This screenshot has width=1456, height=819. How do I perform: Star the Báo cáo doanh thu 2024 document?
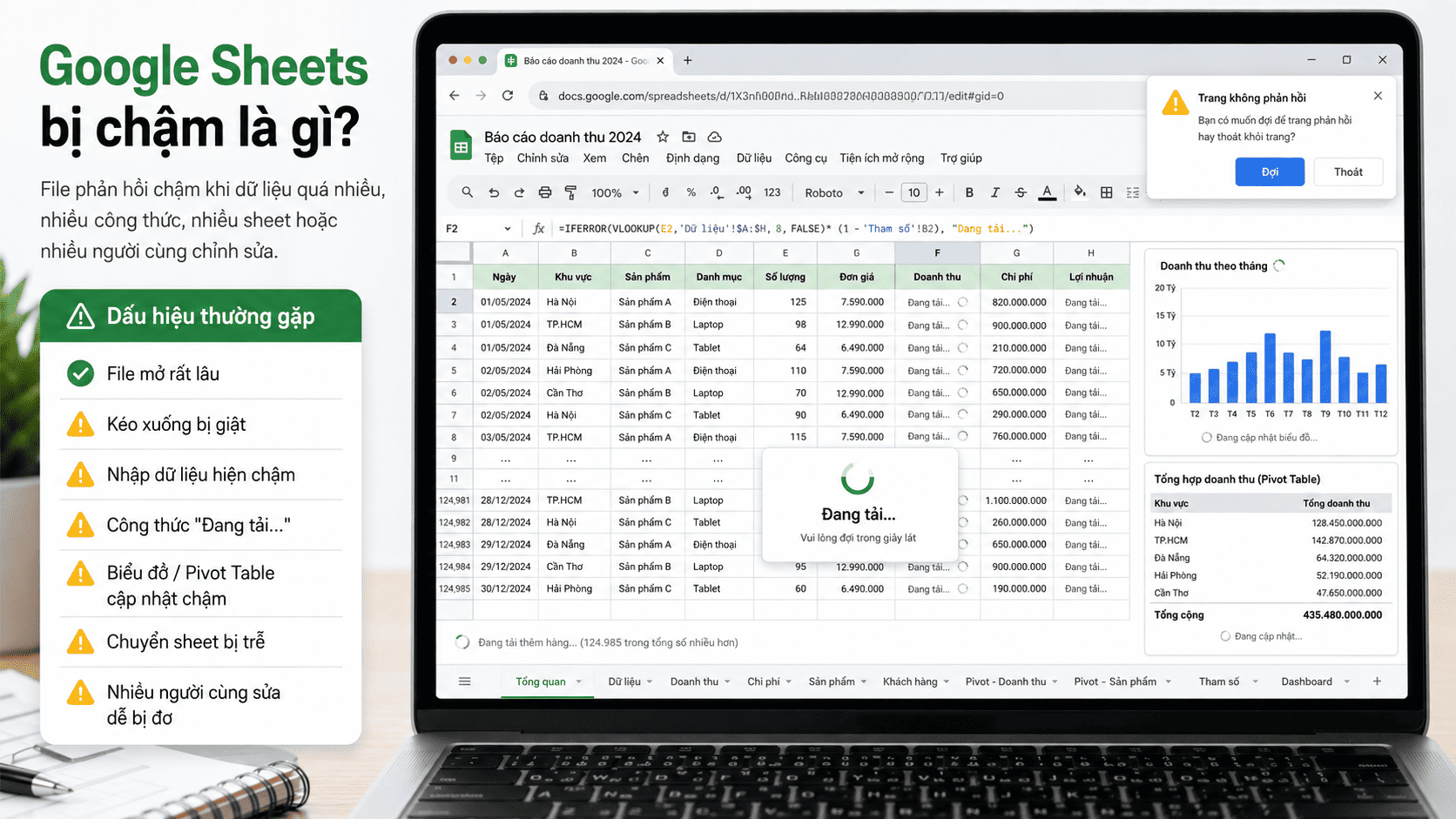coord(663,137)
